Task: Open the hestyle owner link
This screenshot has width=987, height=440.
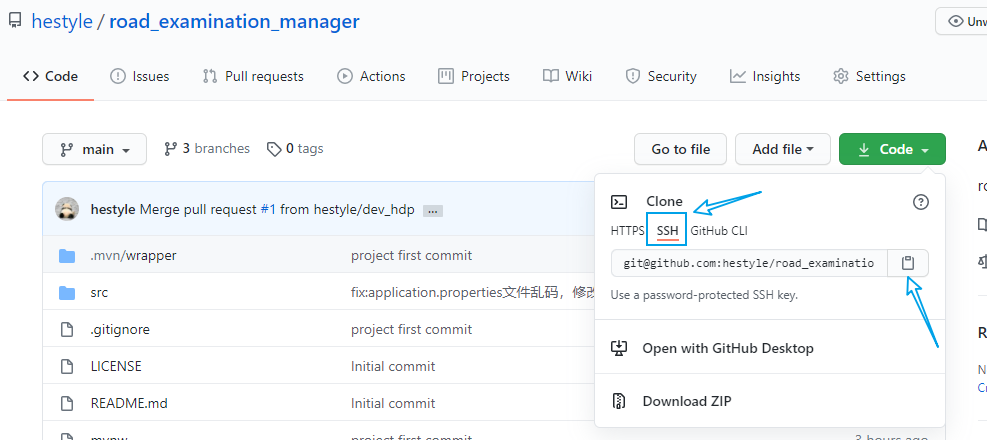Action: pyautogui.click(x=62, y=21)
